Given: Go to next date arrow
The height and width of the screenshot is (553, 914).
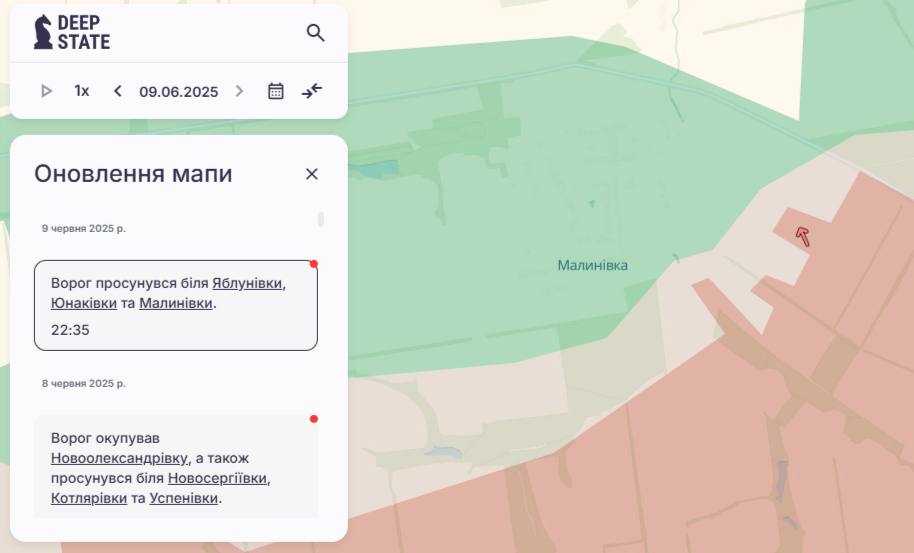Looking at the screenshot, I should pyautogui.click(x=239, y=91).
